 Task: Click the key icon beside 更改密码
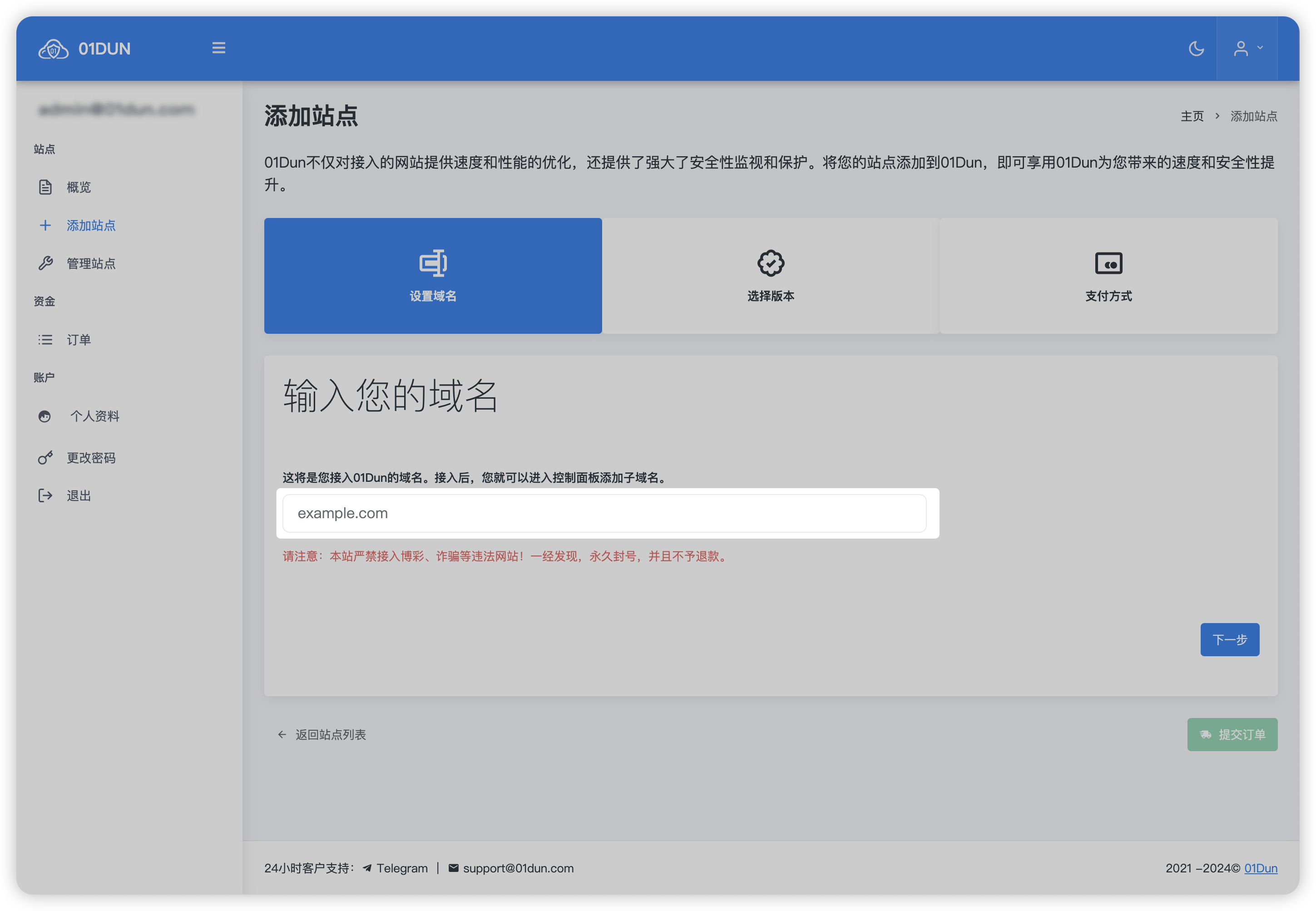(45, 458)
